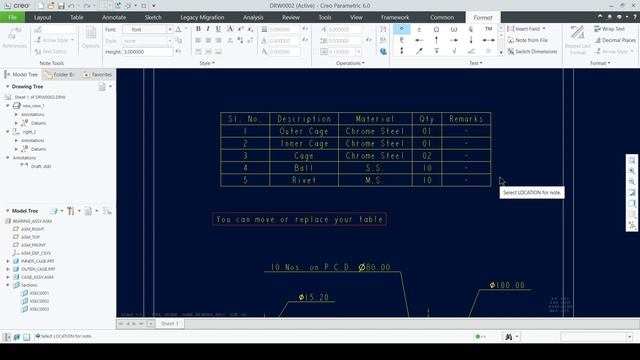
Task: Open Insert Field dropdown arrow
Action: (544, 29)
